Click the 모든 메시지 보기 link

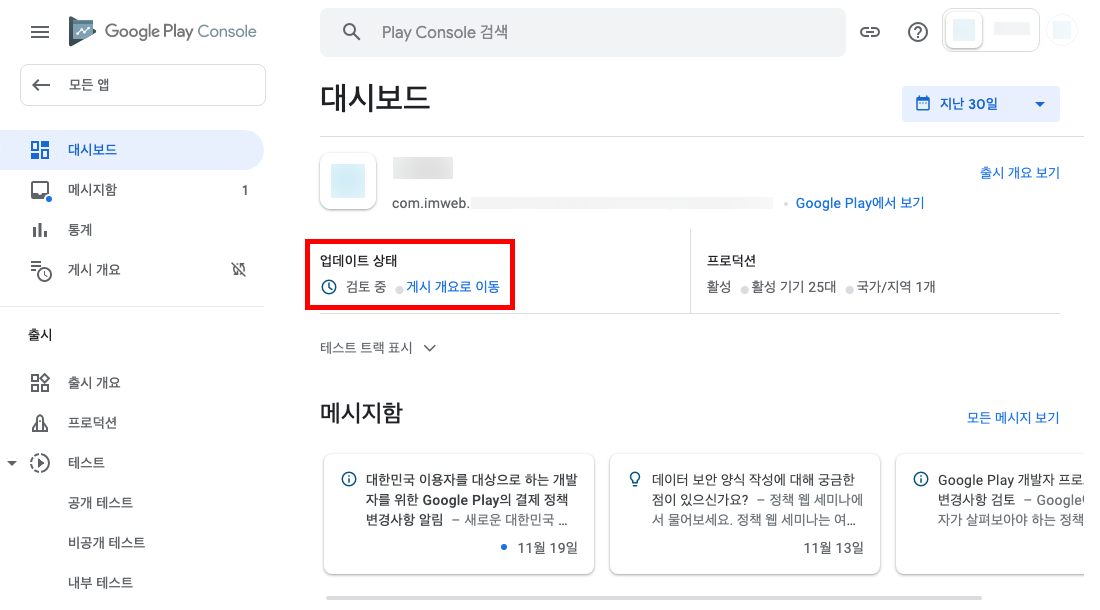pyautogui.click(x=1012, y=418)
